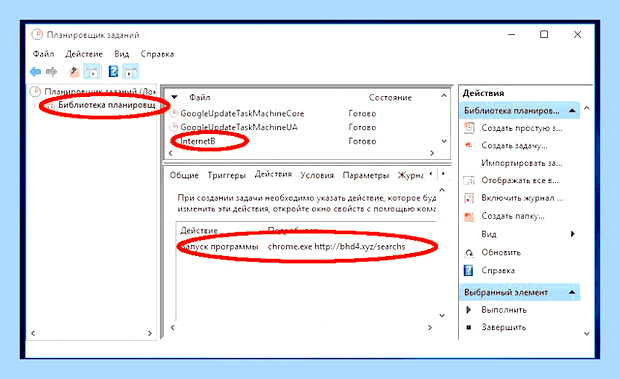The height and width of the screenshot is (379, 620).
Task: Click the Создать простую задачу icon
Action: [x=469, y=128]
